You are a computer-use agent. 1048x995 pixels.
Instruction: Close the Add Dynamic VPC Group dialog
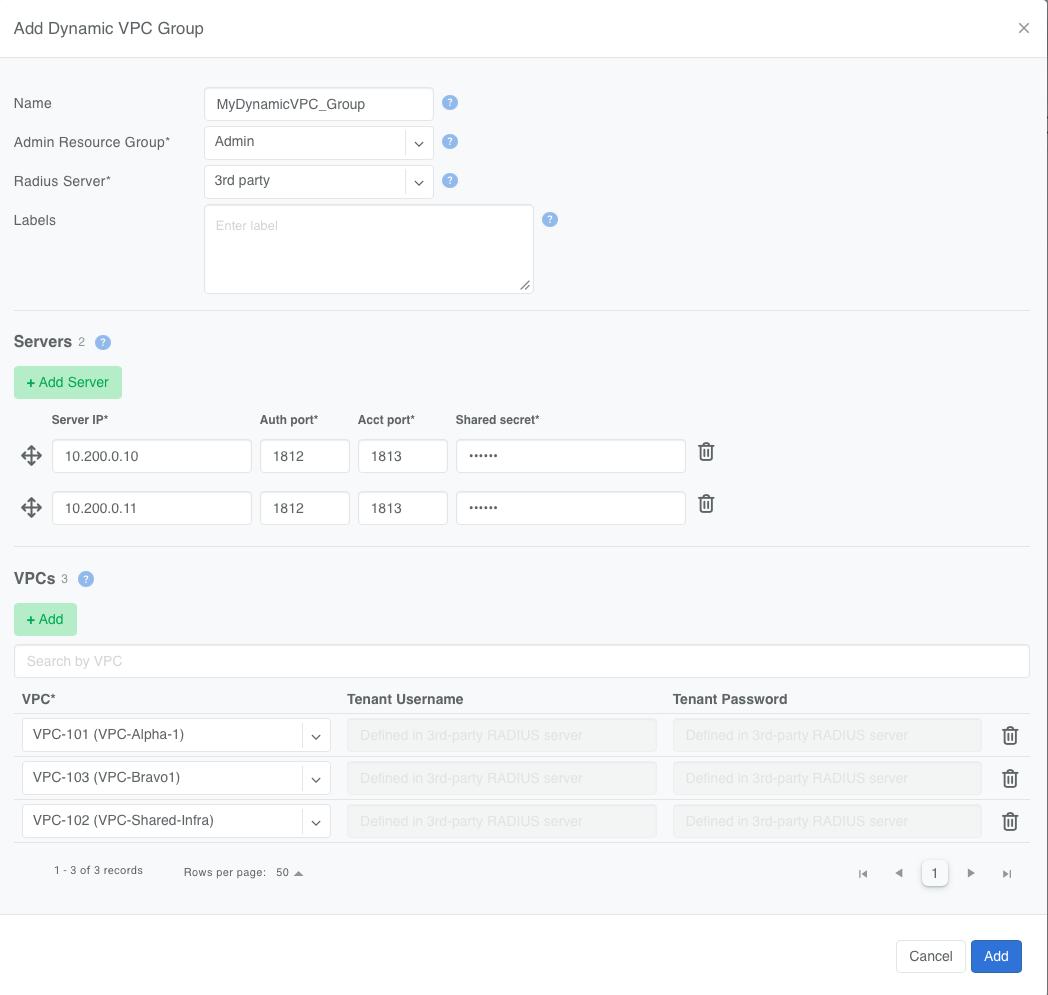pyautogui.click(x=1023, y=28)
